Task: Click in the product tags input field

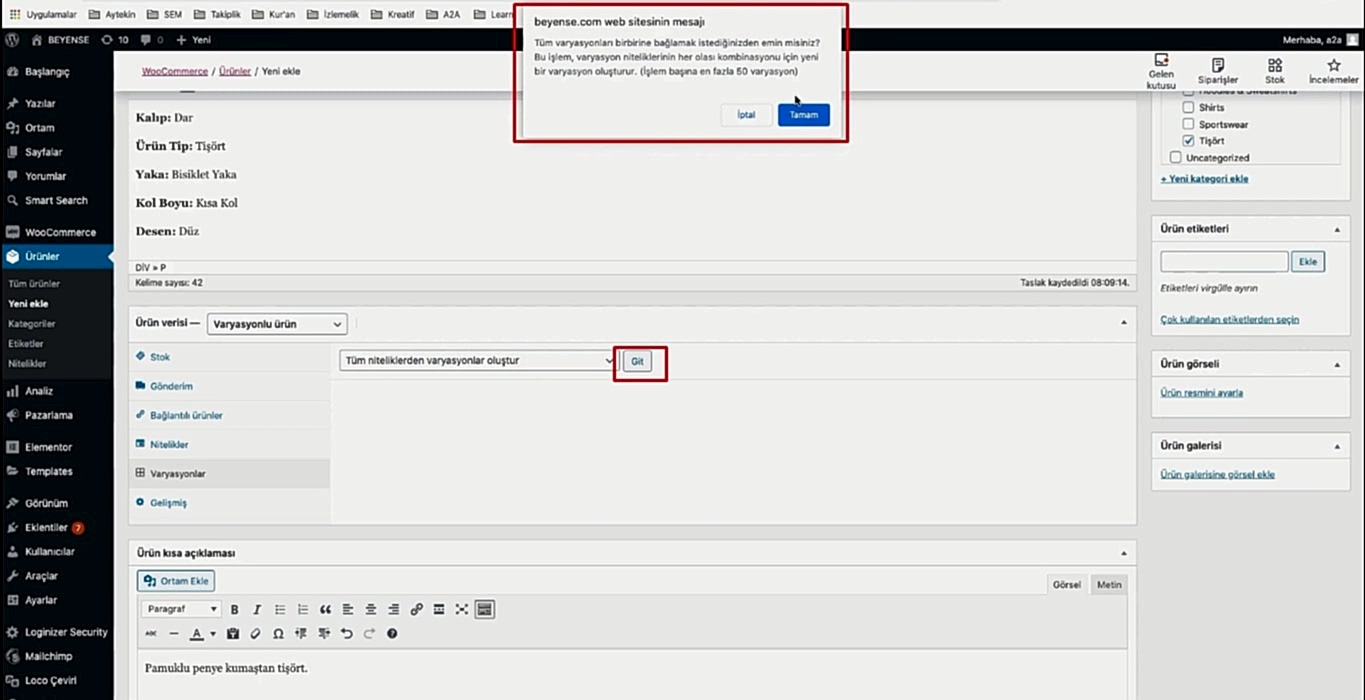Action: (x=1224, y=262)
